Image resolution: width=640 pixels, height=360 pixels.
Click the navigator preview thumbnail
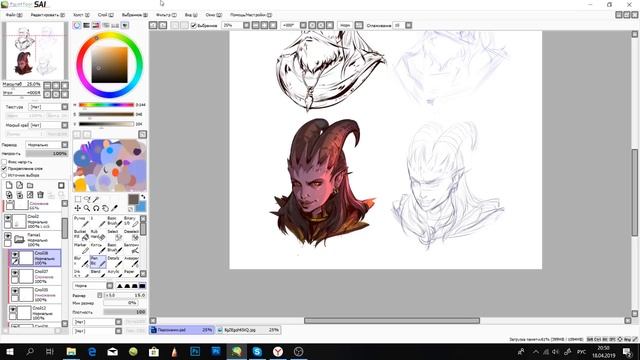coord(34,50)
